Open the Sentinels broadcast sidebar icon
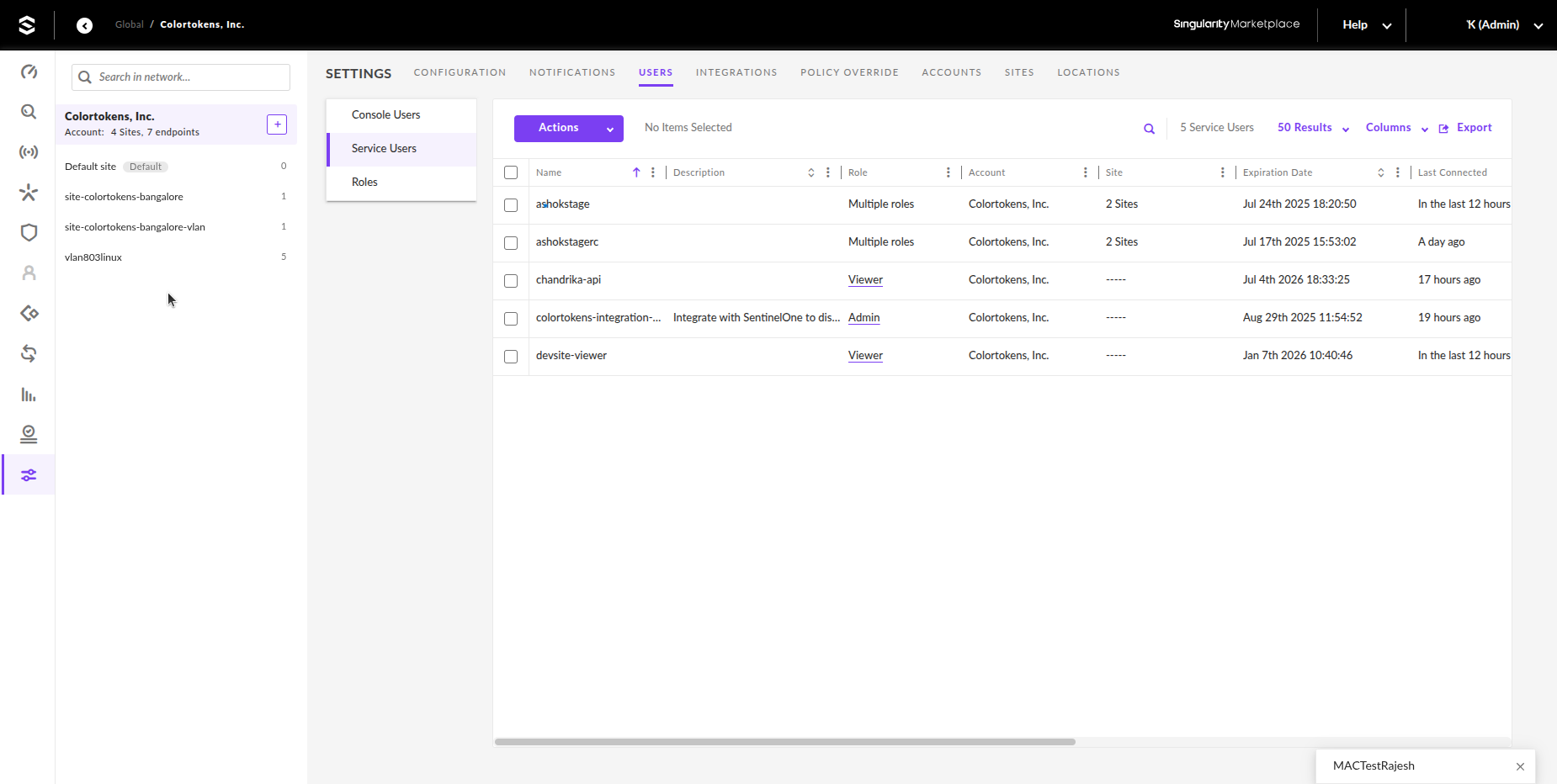 [29, 152]
